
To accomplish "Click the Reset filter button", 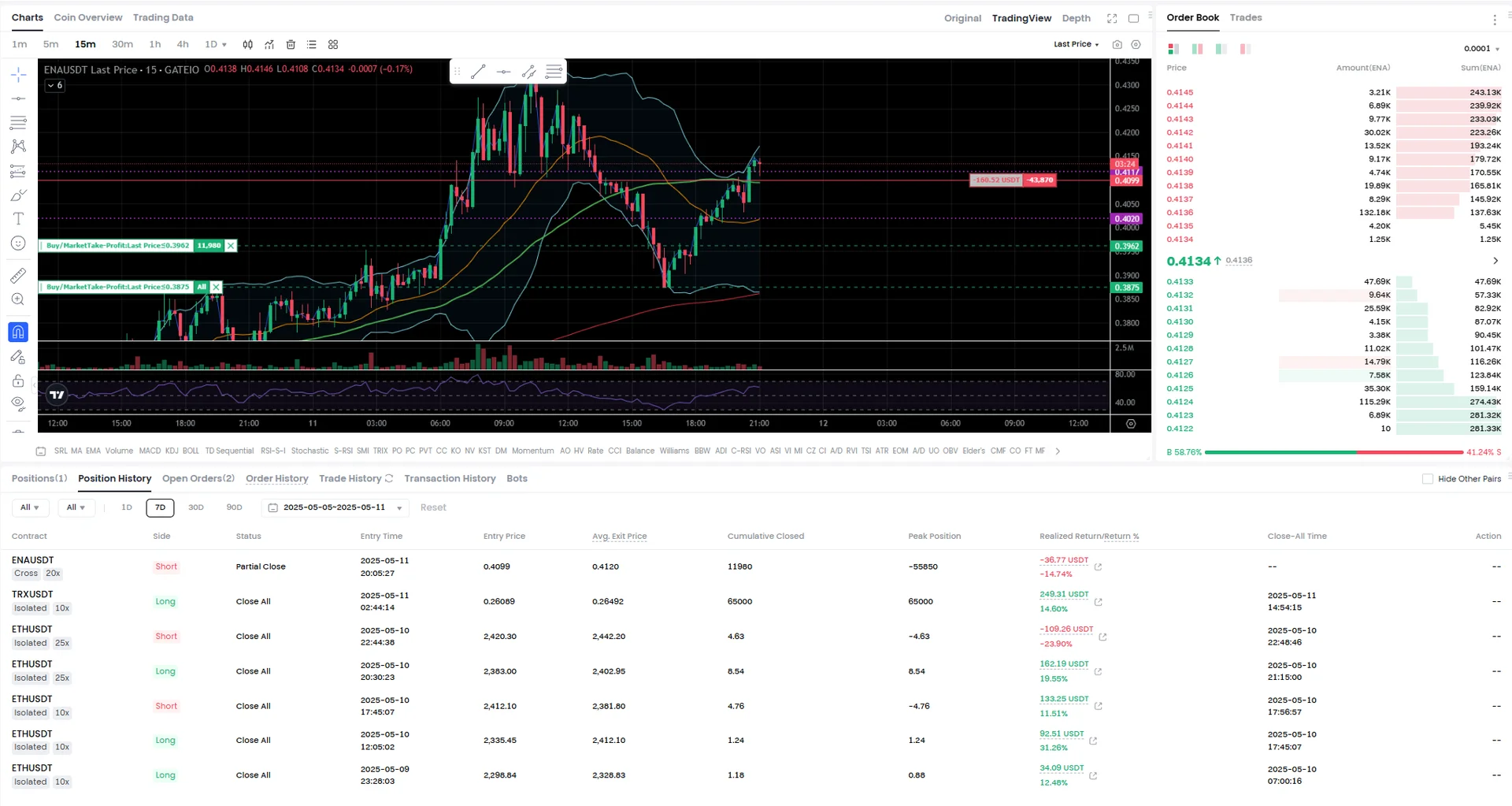I will (433, 507).
